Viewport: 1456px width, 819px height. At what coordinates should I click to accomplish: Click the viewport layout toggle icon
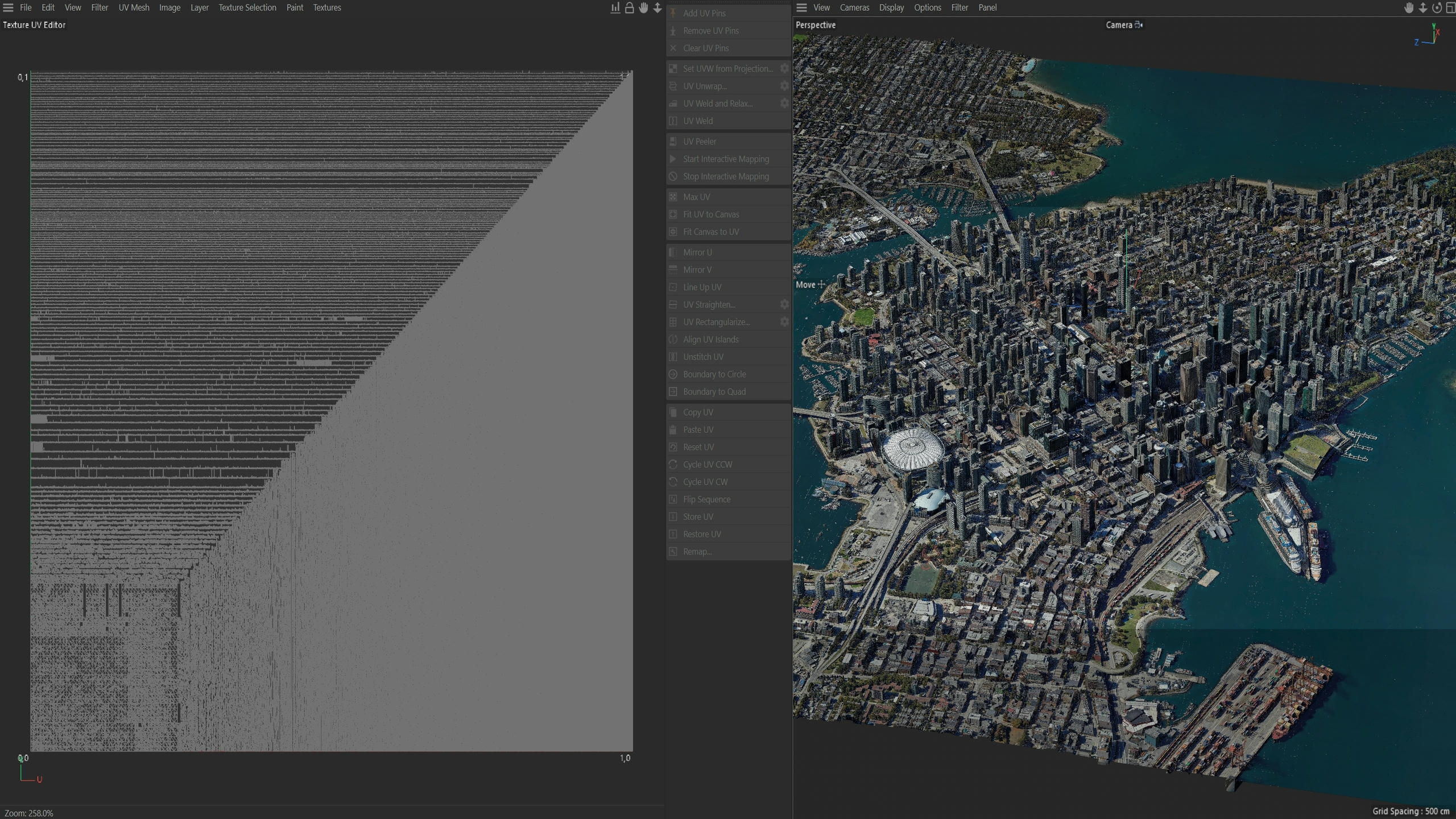pyautogui.click(x=1450, y=7)
